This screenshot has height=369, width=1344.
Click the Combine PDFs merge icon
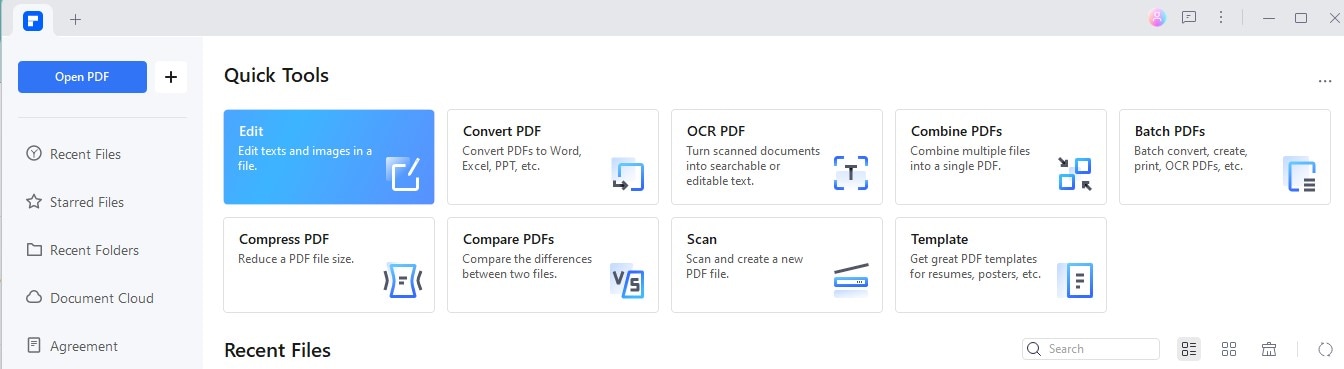[x=1075, y=174]
